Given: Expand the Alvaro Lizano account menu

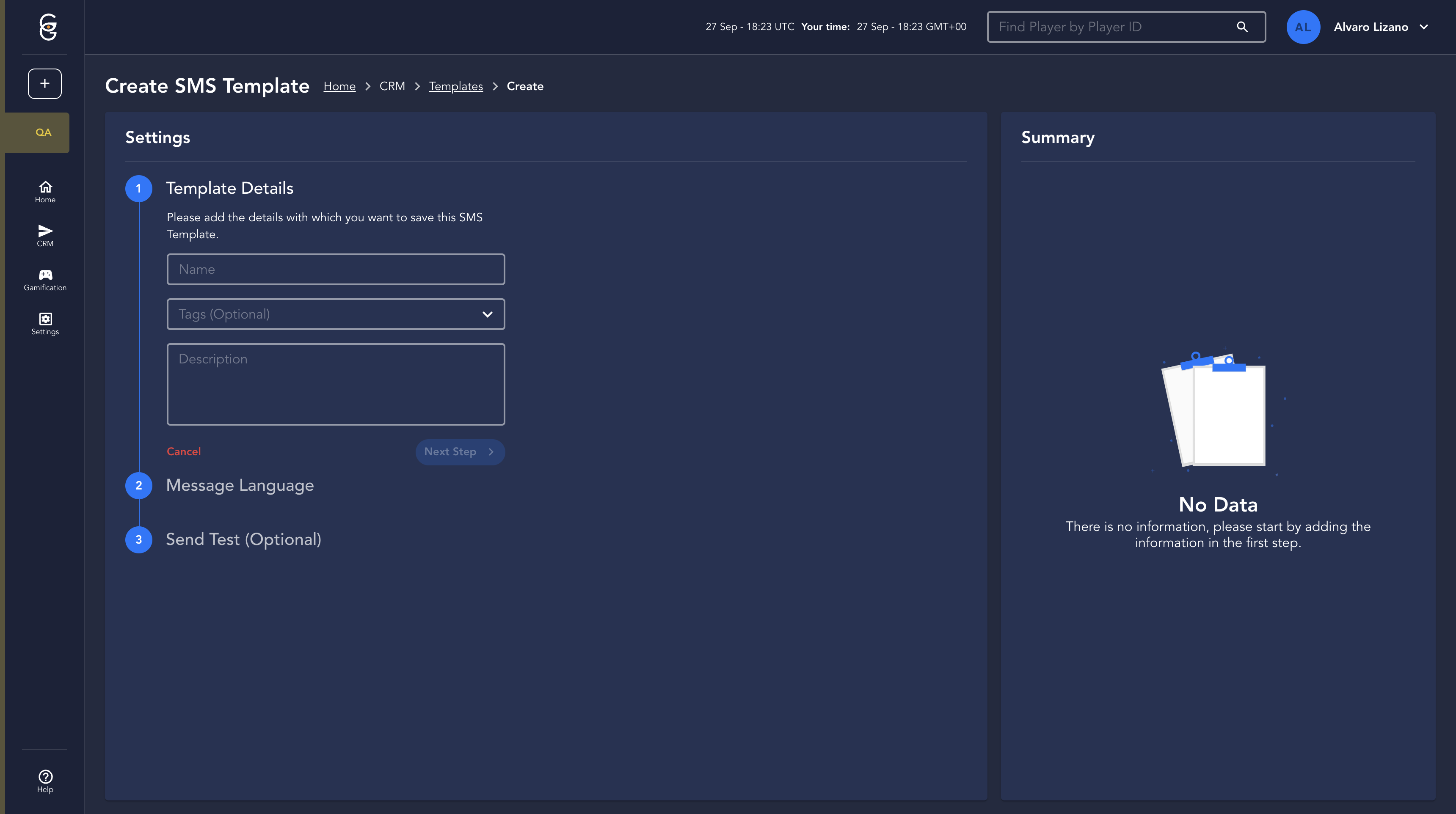Looking at the screenshot, I should pyautogui.click(x=1423, y=27).
